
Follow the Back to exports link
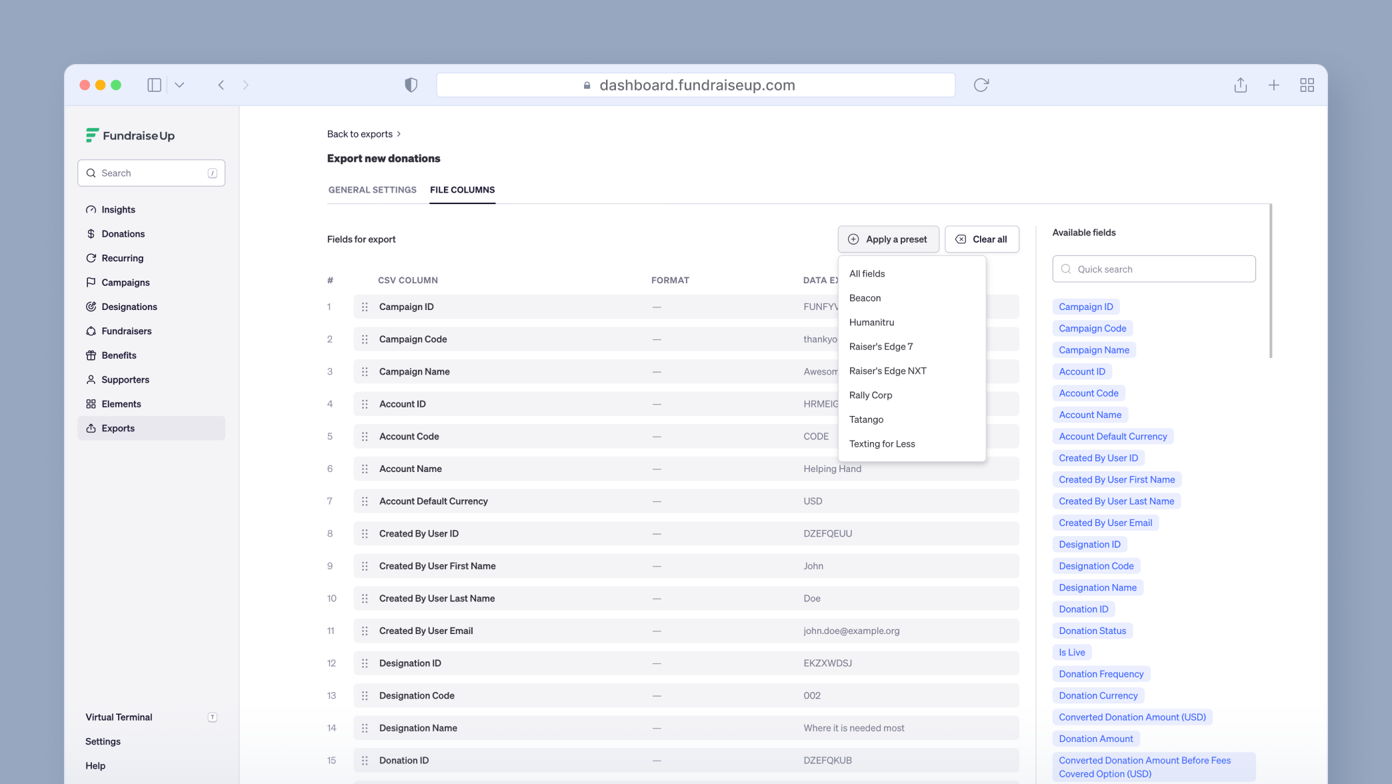359,134
